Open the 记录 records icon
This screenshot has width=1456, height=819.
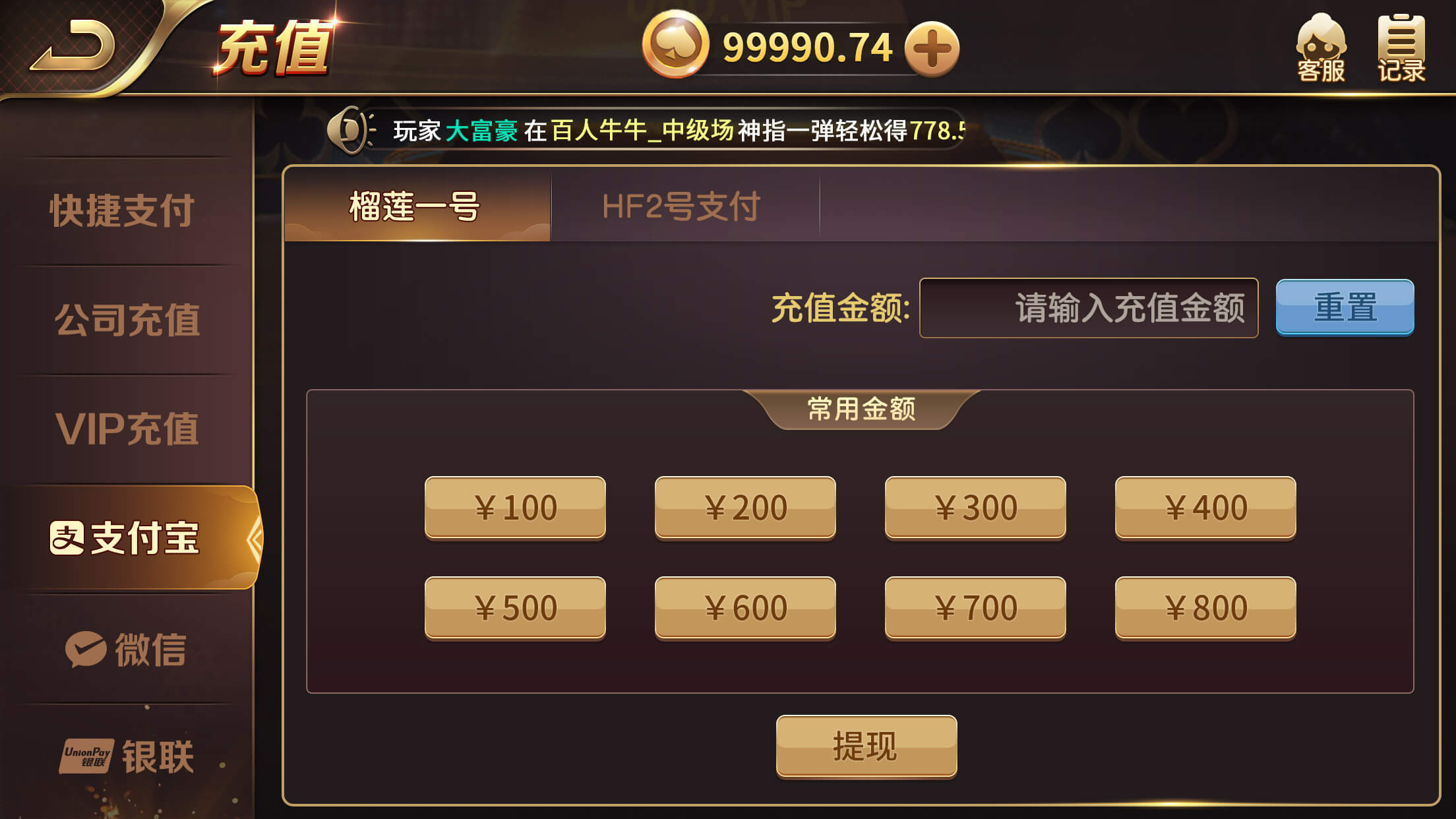click(1401, 49)
